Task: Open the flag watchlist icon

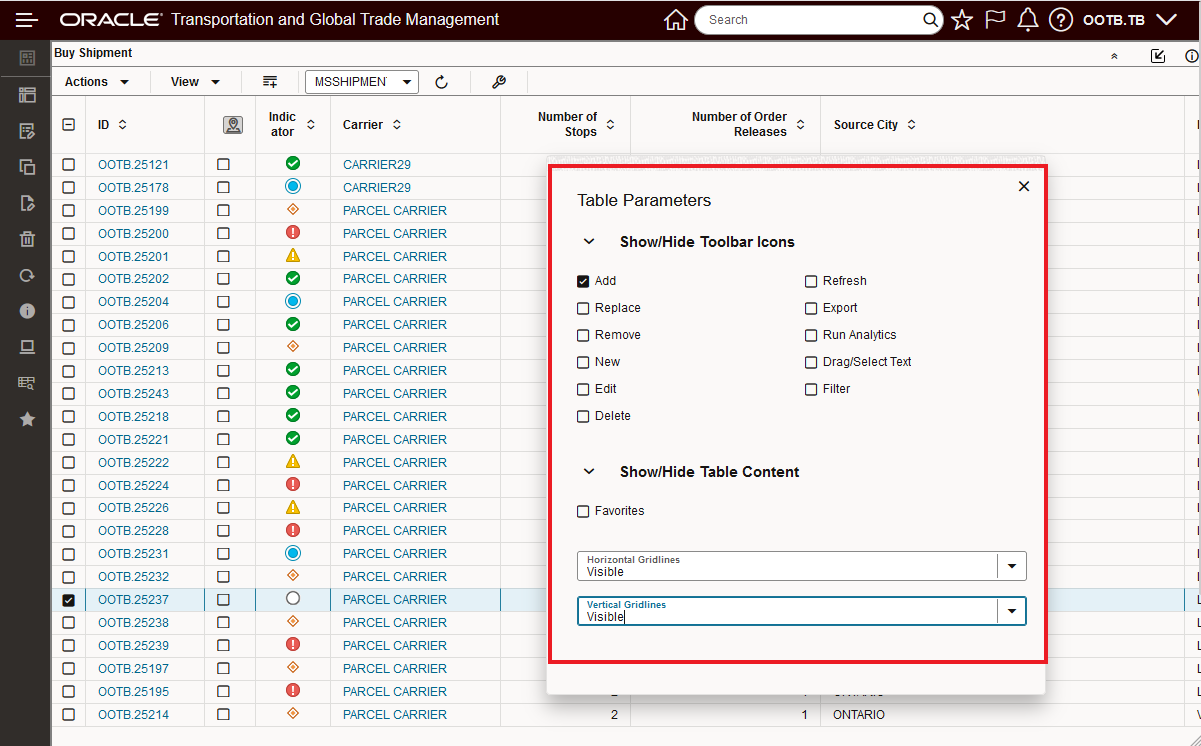Action: click(995, 20)
